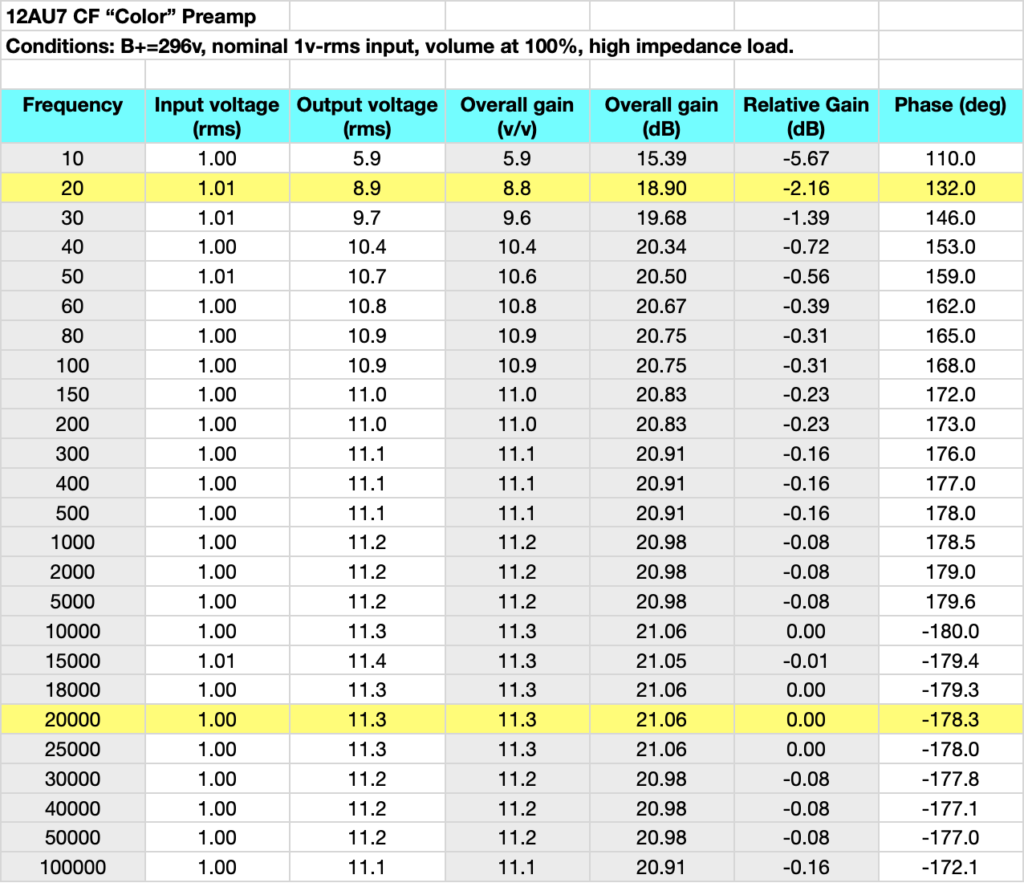
Task: Click output voltage 11.4 cell
Action: pyautogui.click(x=367, y=660)
